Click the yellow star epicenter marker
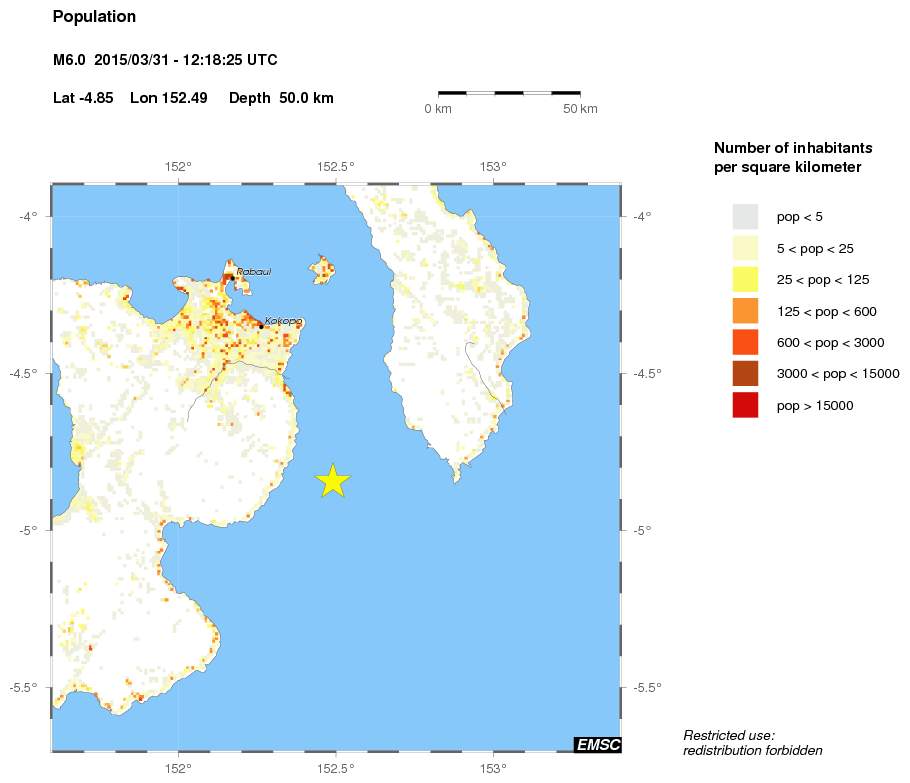The height and width of the screenshot is (783, 910). point(333,481)
